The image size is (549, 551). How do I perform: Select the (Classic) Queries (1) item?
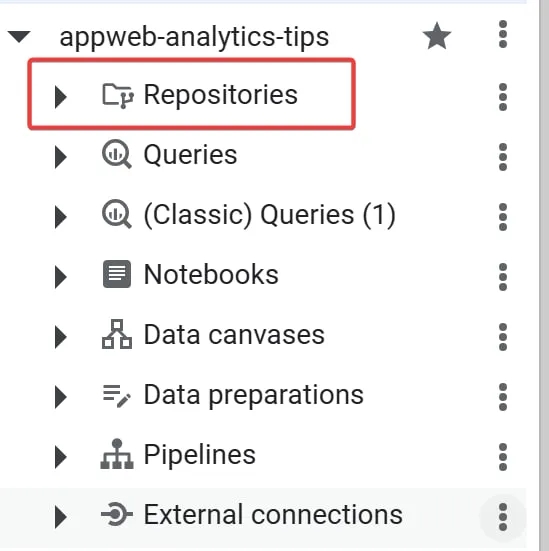click(x=270, y=215)
